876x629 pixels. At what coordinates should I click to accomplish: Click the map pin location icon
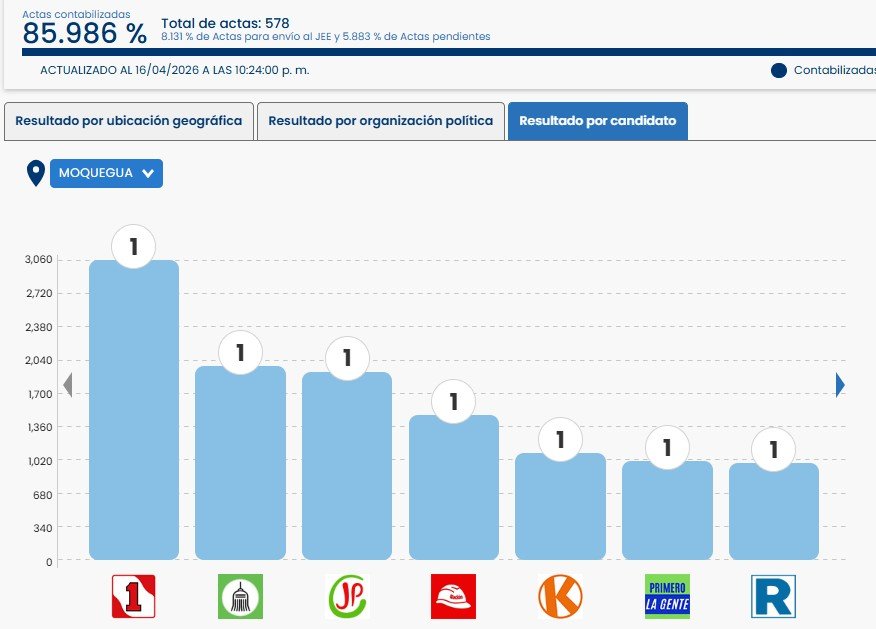coord(36,173)
